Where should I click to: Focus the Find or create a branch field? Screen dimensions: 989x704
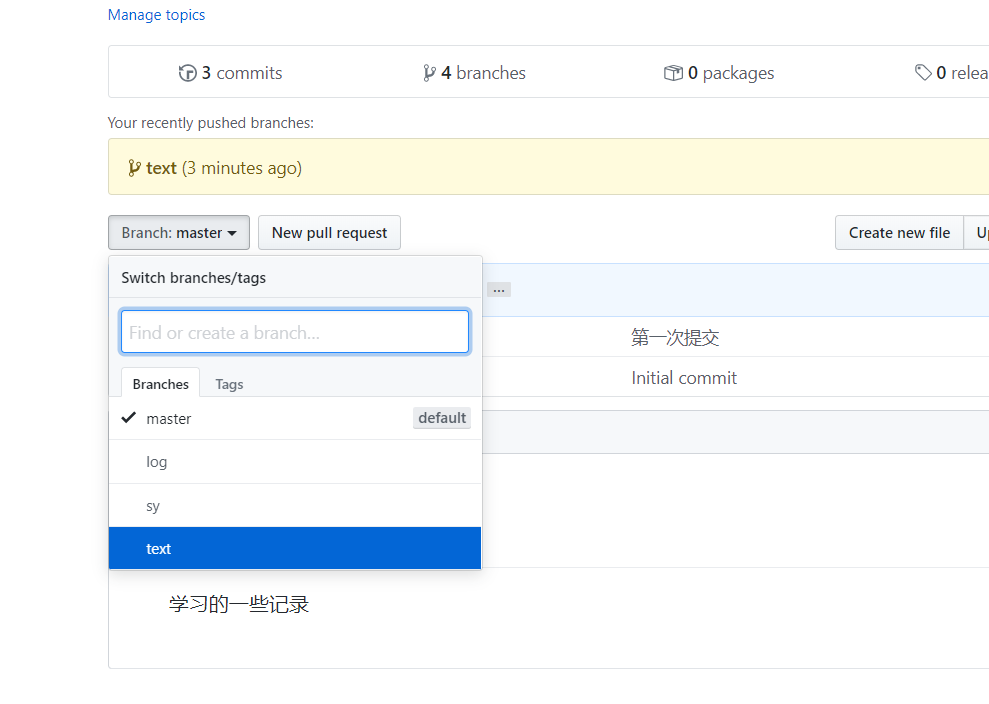295,332
